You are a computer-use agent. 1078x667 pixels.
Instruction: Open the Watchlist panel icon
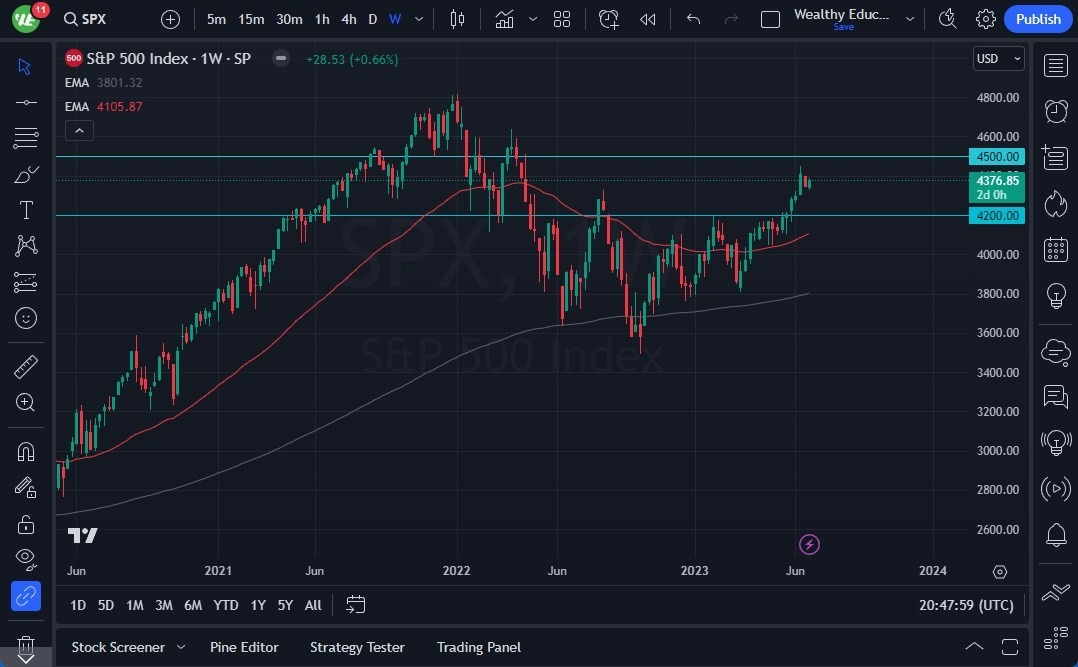[x=1055, y=65]
